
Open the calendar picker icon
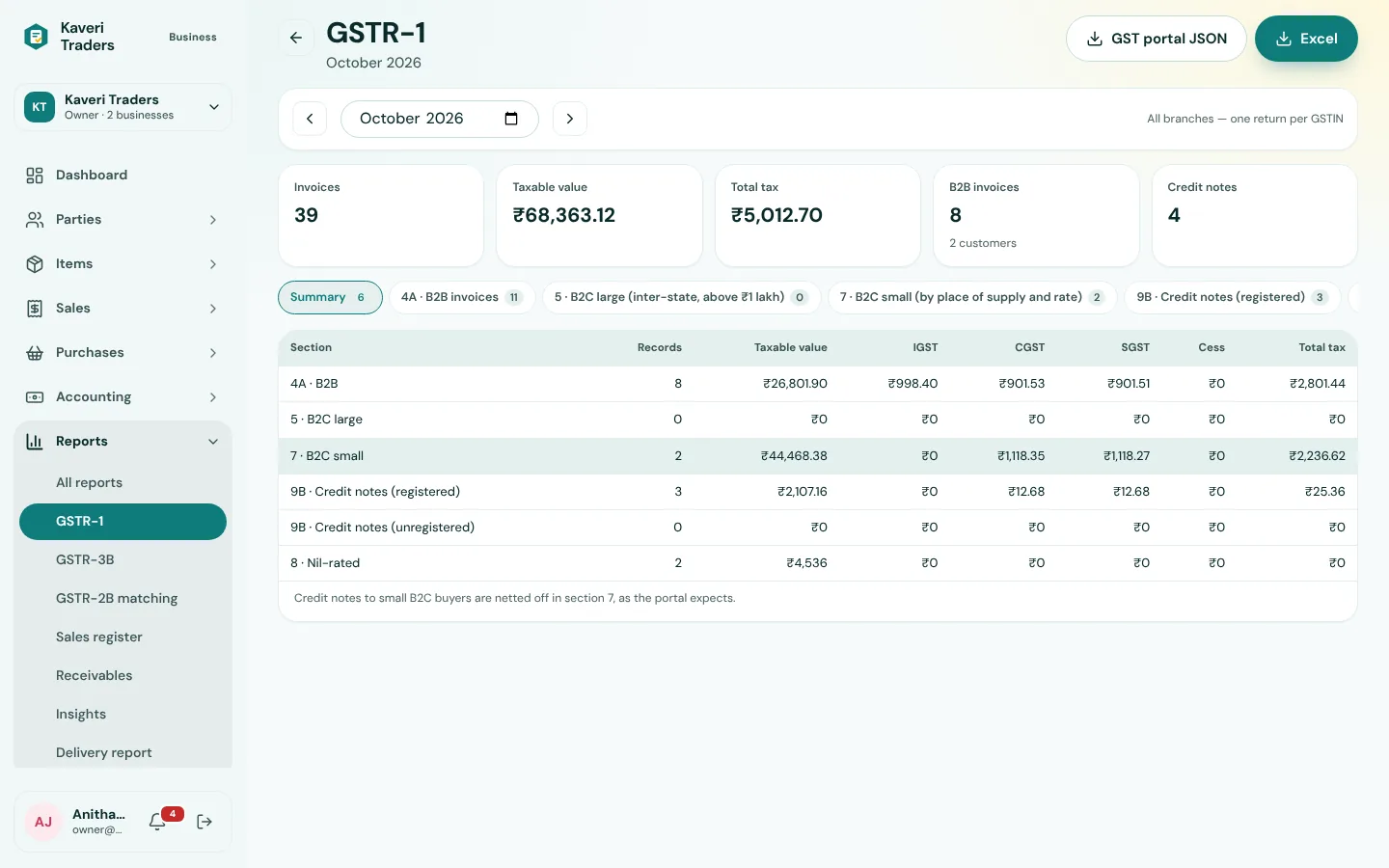click(x=511, y=119)
